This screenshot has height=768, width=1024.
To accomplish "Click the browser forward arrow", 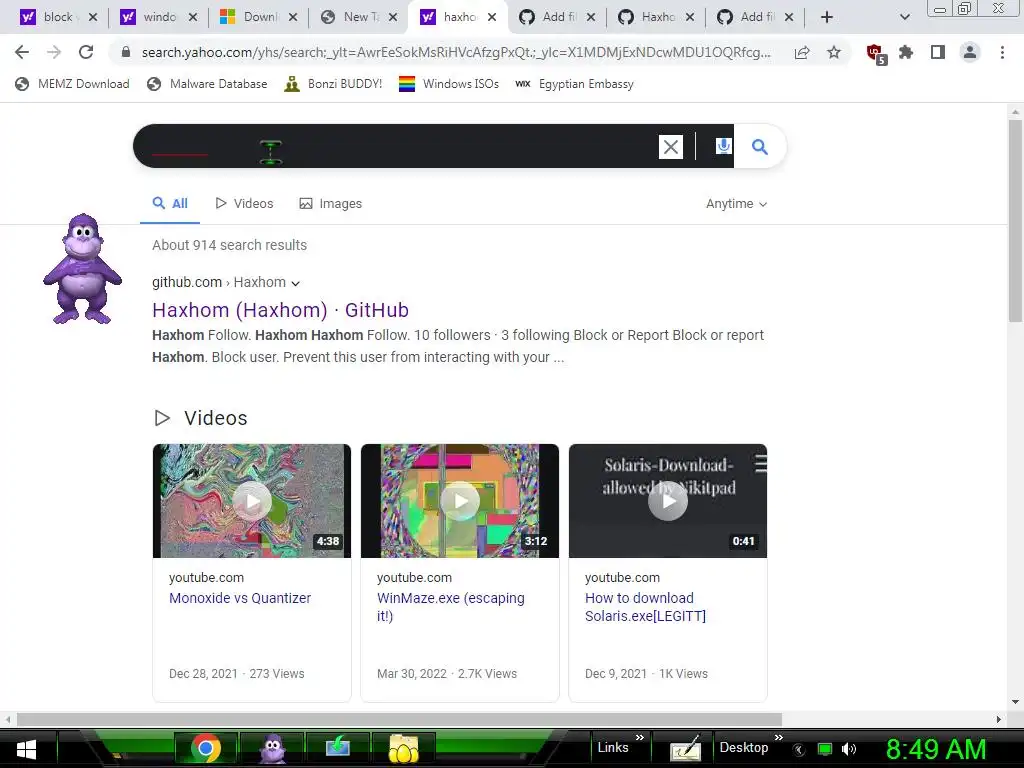I will click(x=54, y=52).
